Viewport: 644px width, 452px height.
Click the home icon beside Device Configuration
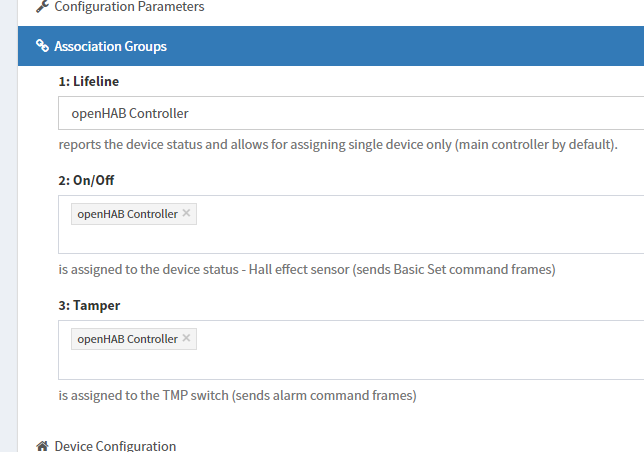42,446
